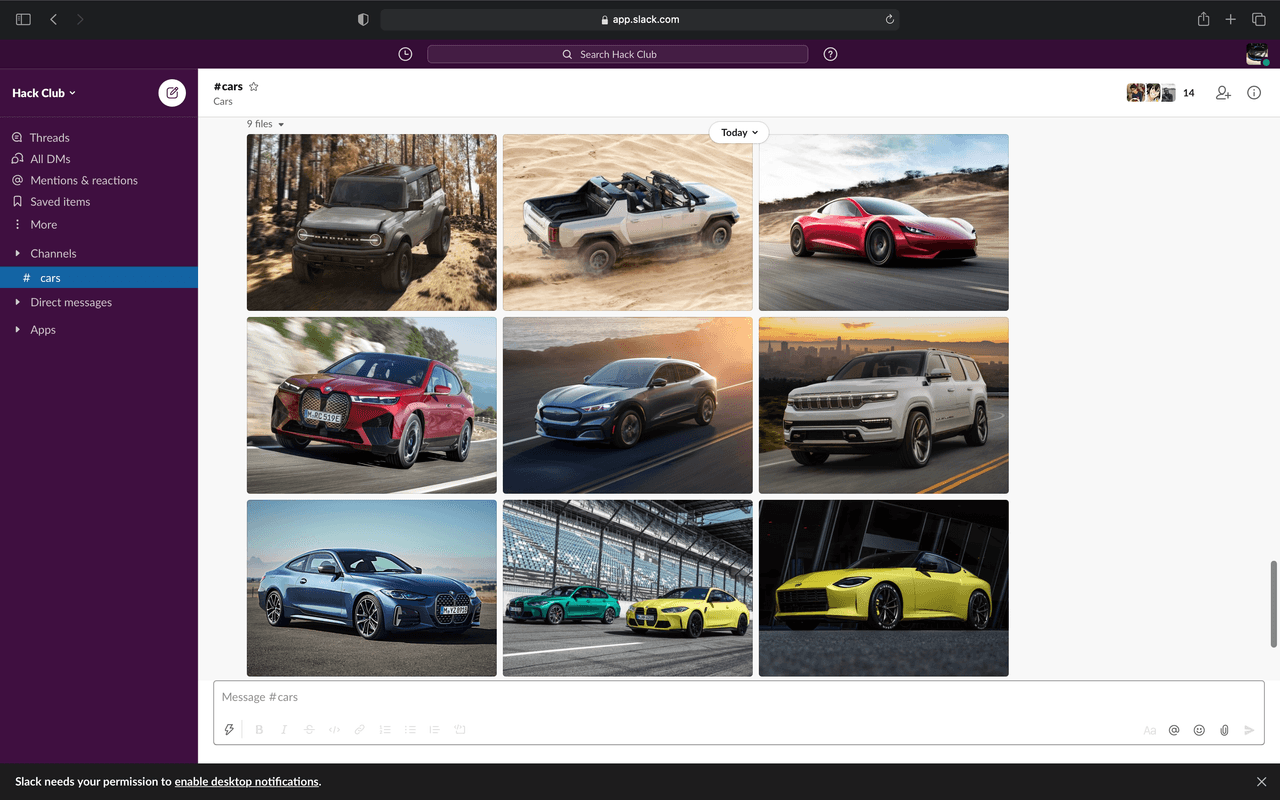1280x800 pixels.
Task: Add people to the #cars channel
Action: click(x=1223, y=93)
